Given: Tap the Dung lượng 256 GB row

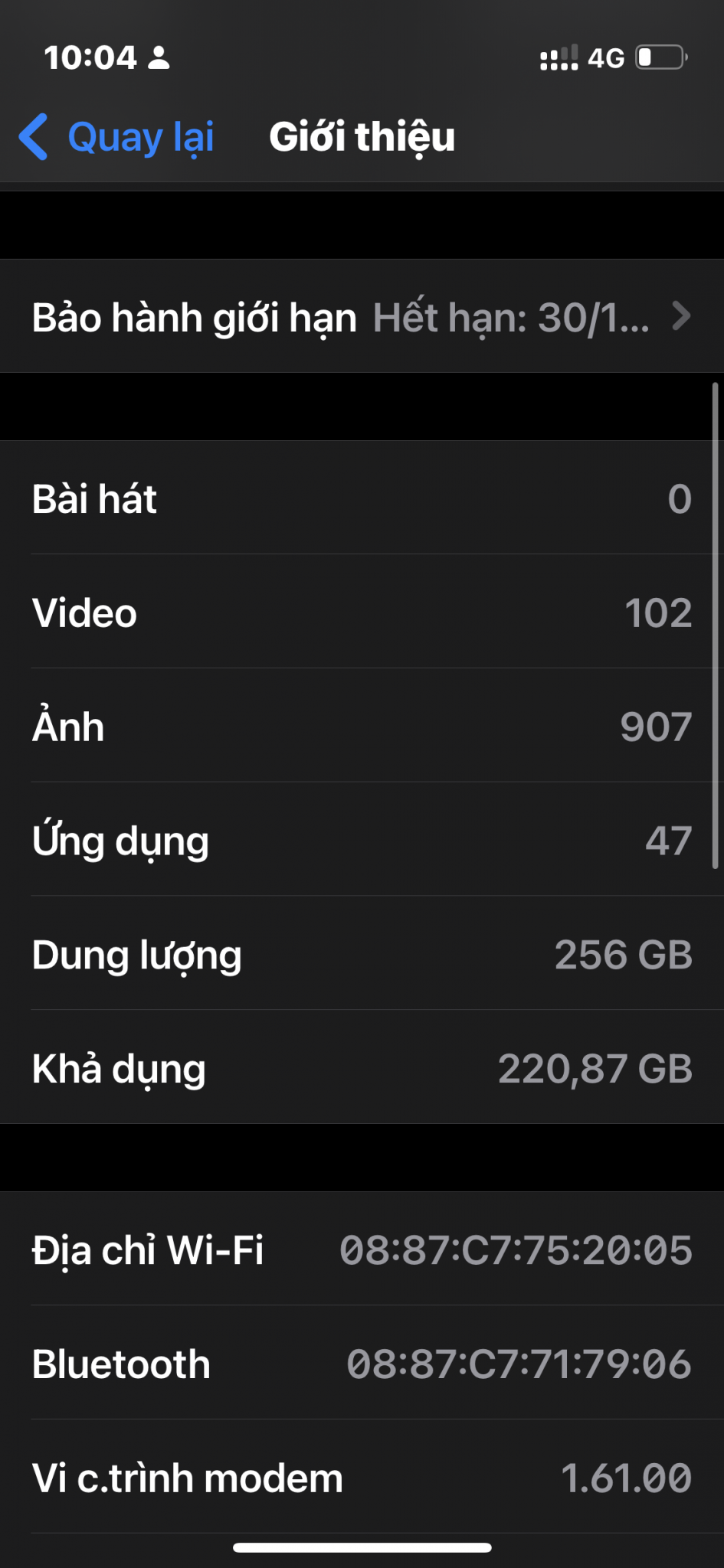Looking at the screenshot, I should tap(362, 954).
